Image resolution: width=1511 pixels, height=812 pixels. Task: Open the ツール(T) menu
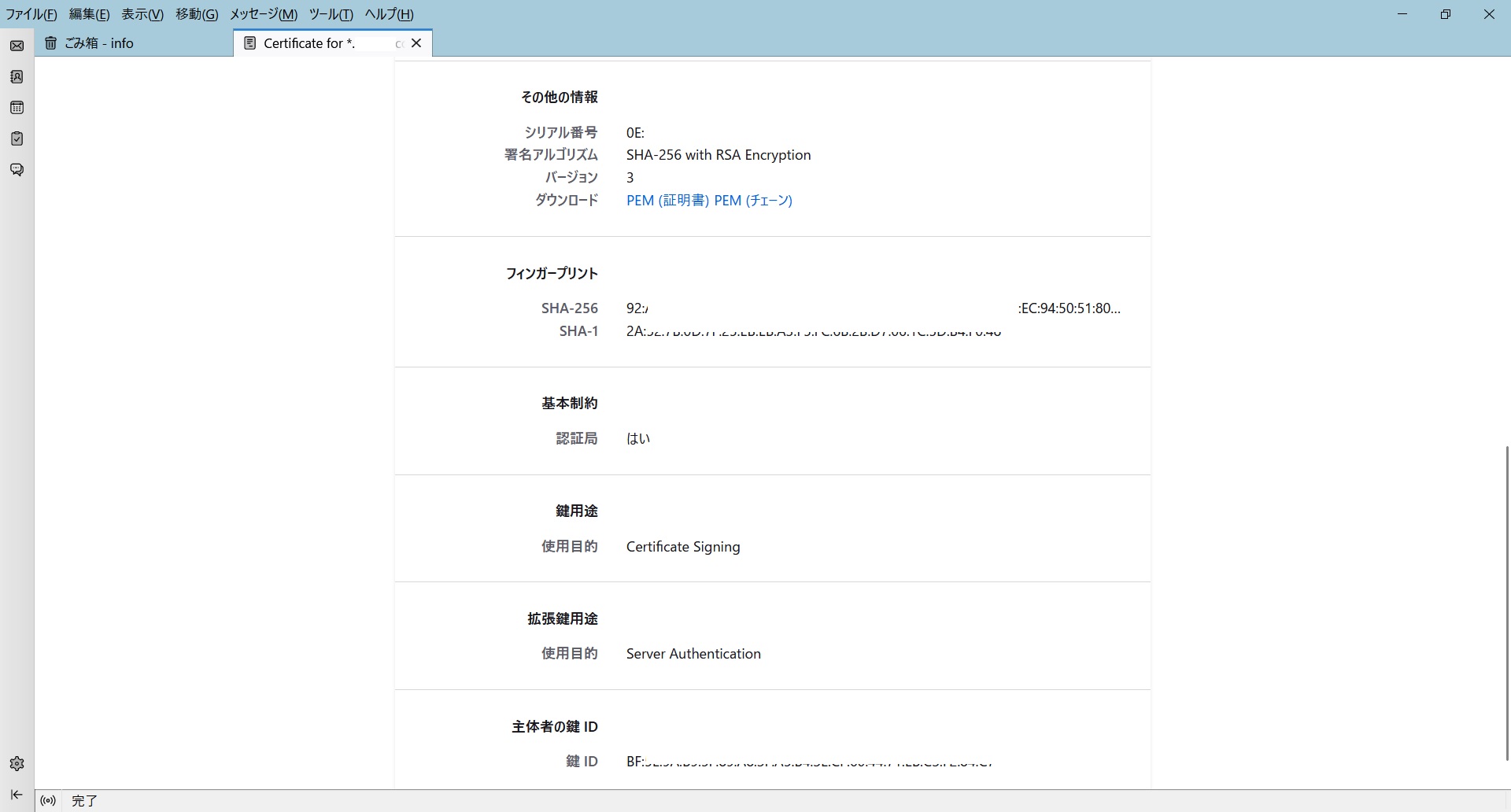coord(331,14)
